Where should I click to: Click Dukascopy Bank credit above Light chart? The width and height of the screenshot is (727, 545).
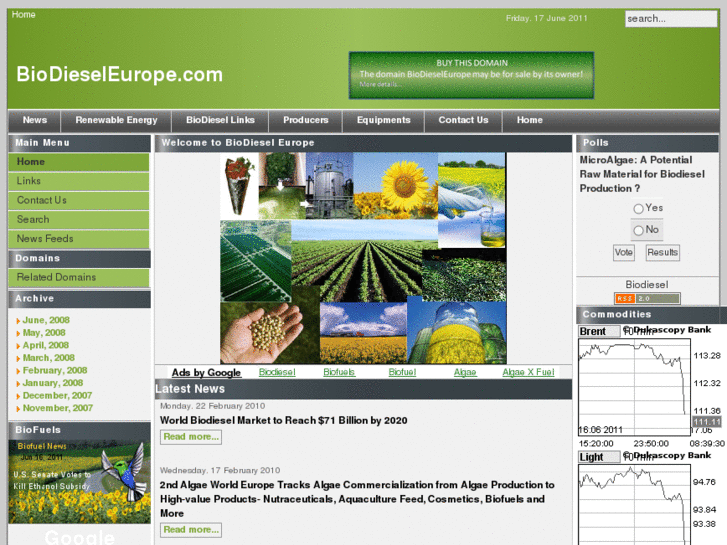(x=667, y=455)
